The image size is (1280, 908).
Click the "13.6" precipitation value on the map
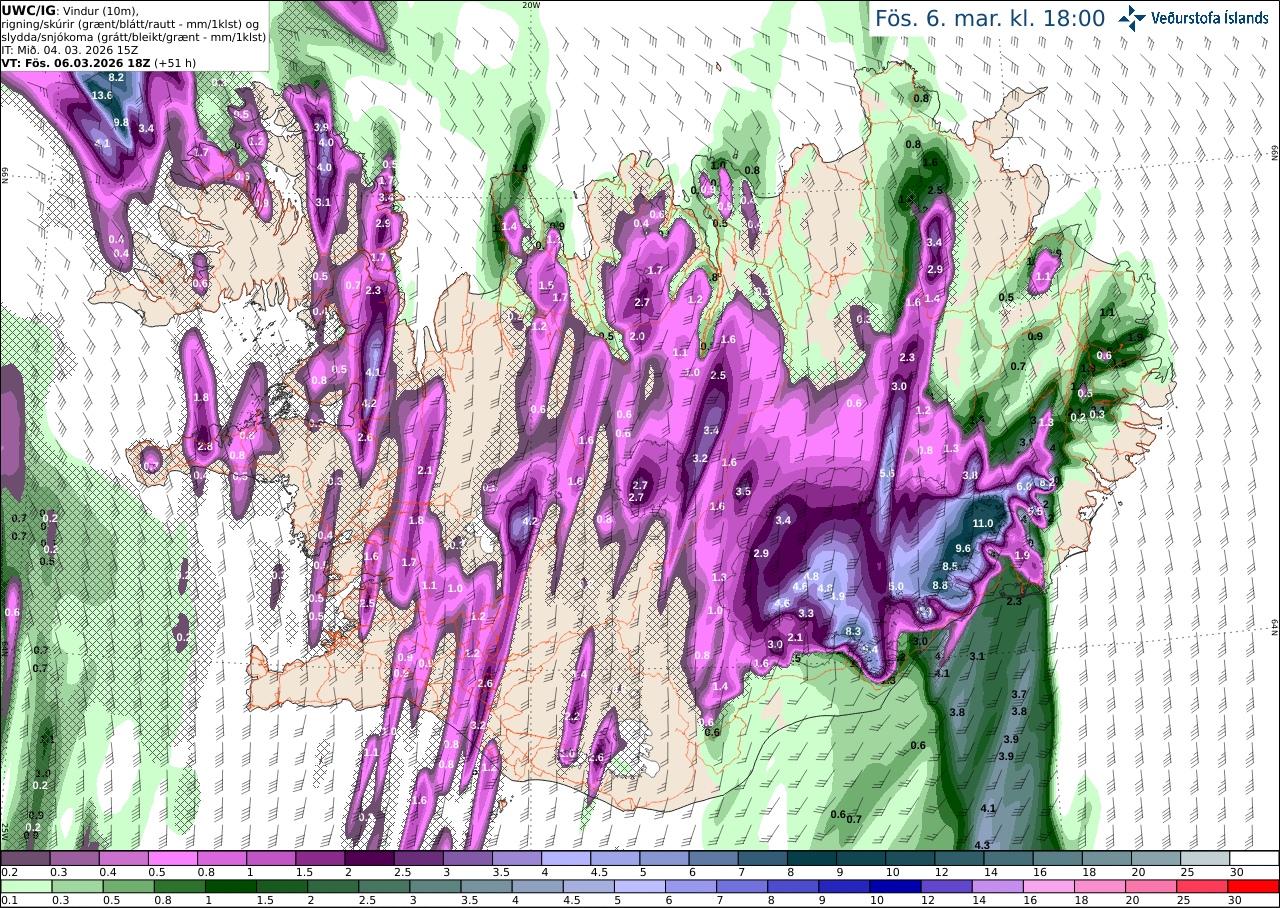[101, 95]
